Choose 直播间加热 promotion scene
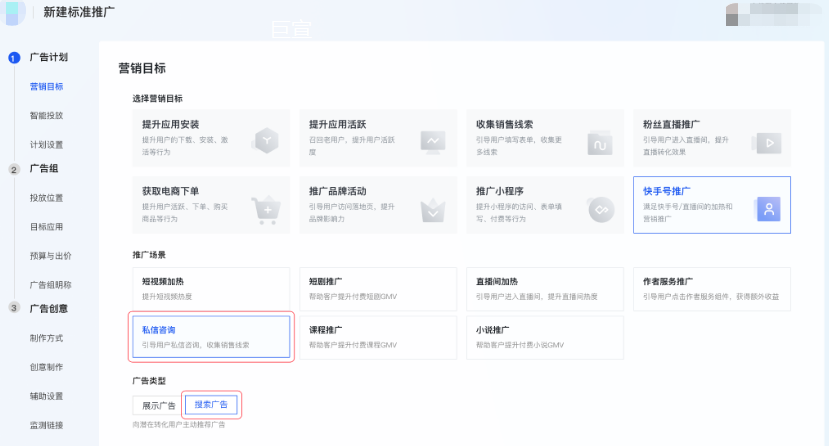The width and height of the screenshot is (829, 446). 545,289
